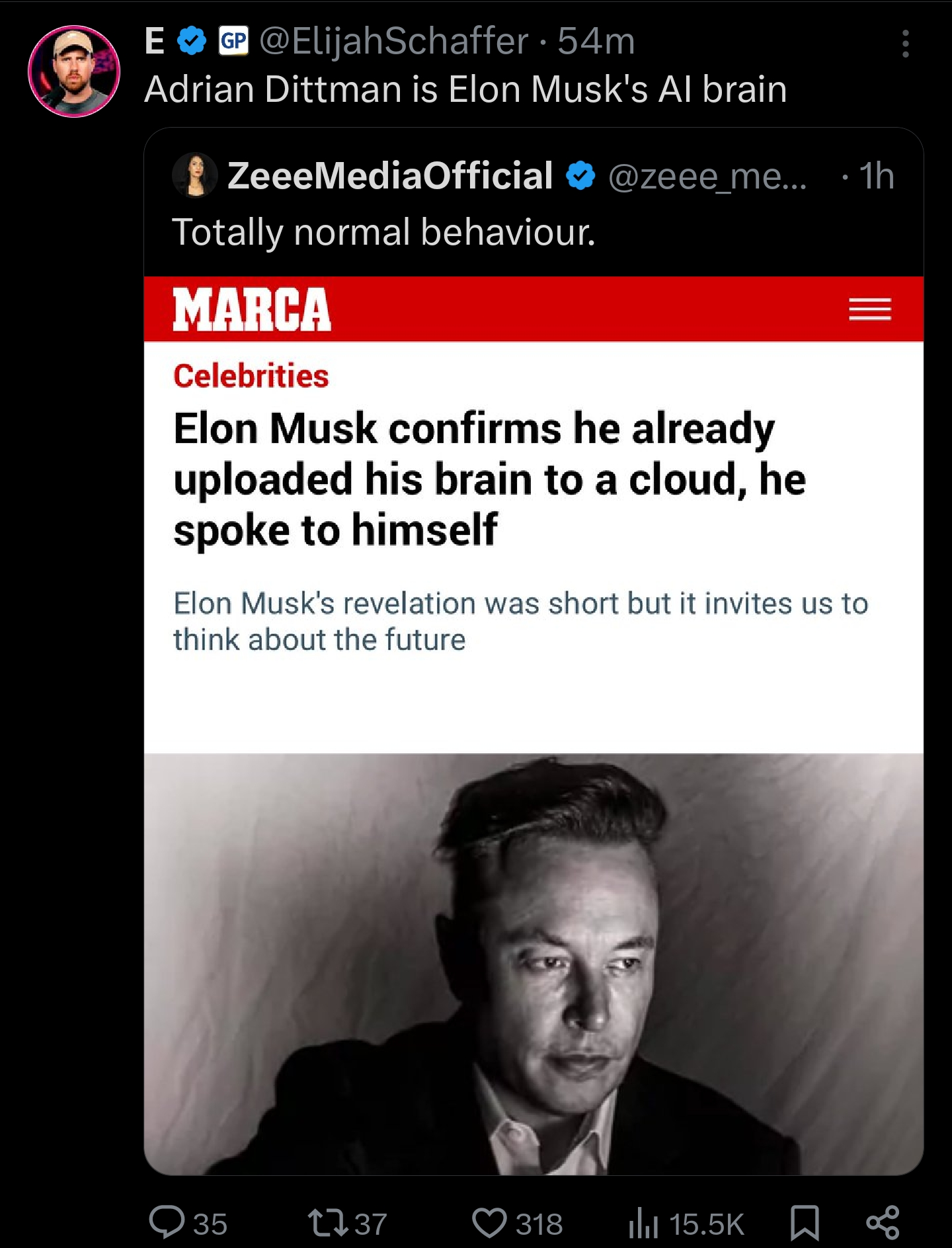Open the reply comment icon
This screenshot has height=1248, width=952.
167,1222
